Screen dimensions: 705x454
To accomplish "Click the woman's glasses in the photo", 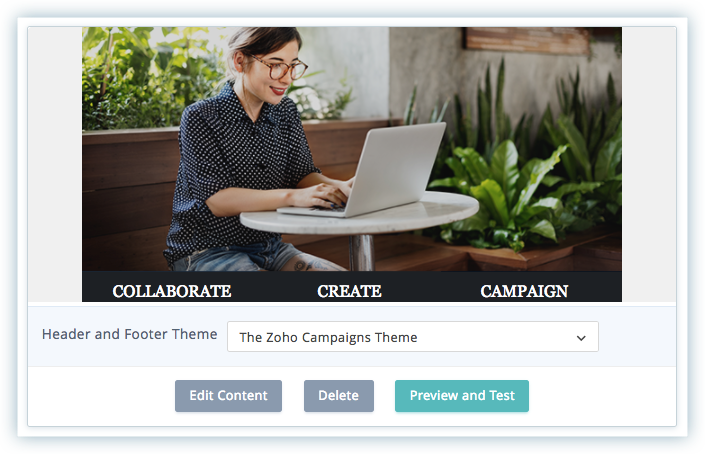I will pyautogui.click(x=280, y=68).
